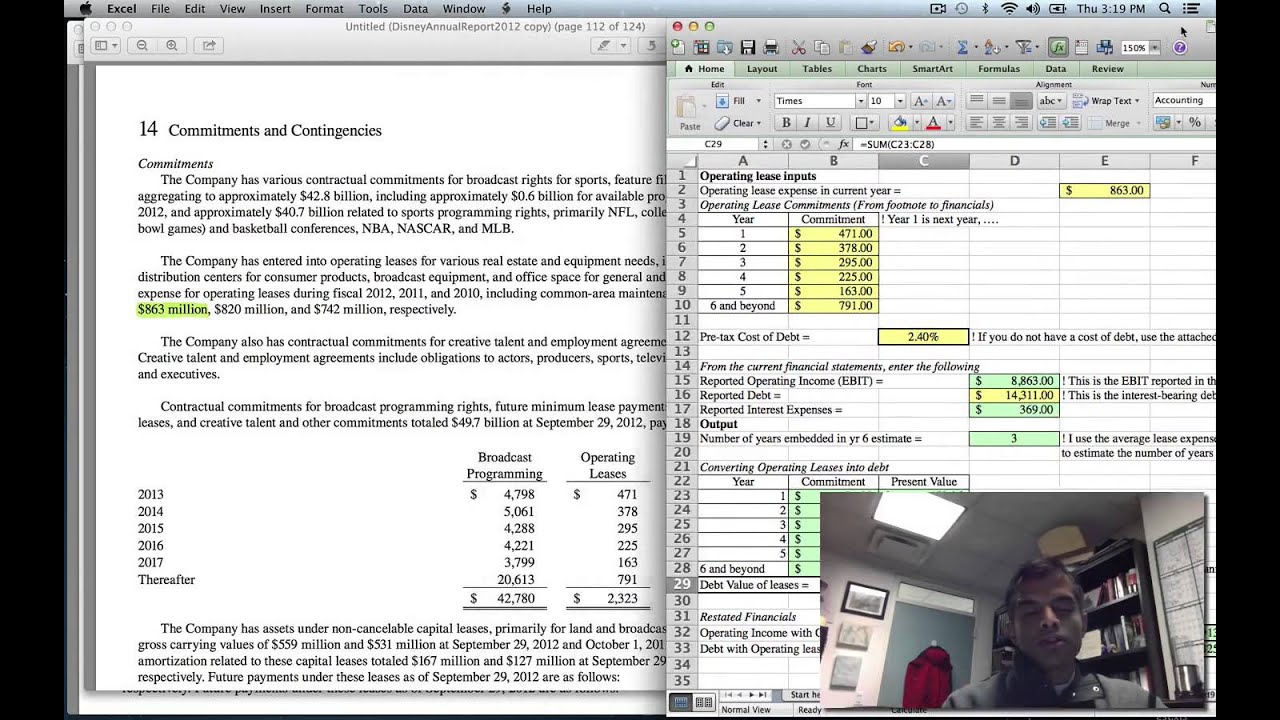Switch to the Layout ribbon tab
This screenshot has width=1280, height=720.
point(762,69)
